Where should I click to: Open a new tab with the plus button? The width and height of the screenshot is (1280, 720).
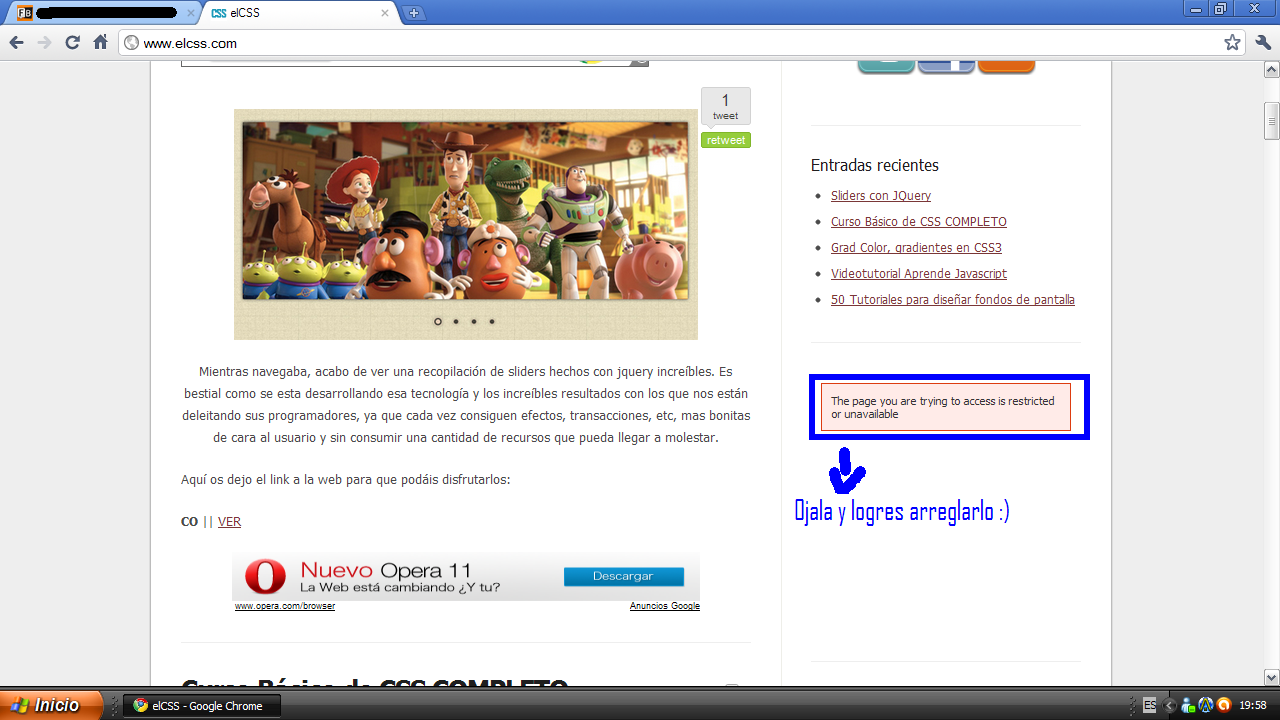414,13
